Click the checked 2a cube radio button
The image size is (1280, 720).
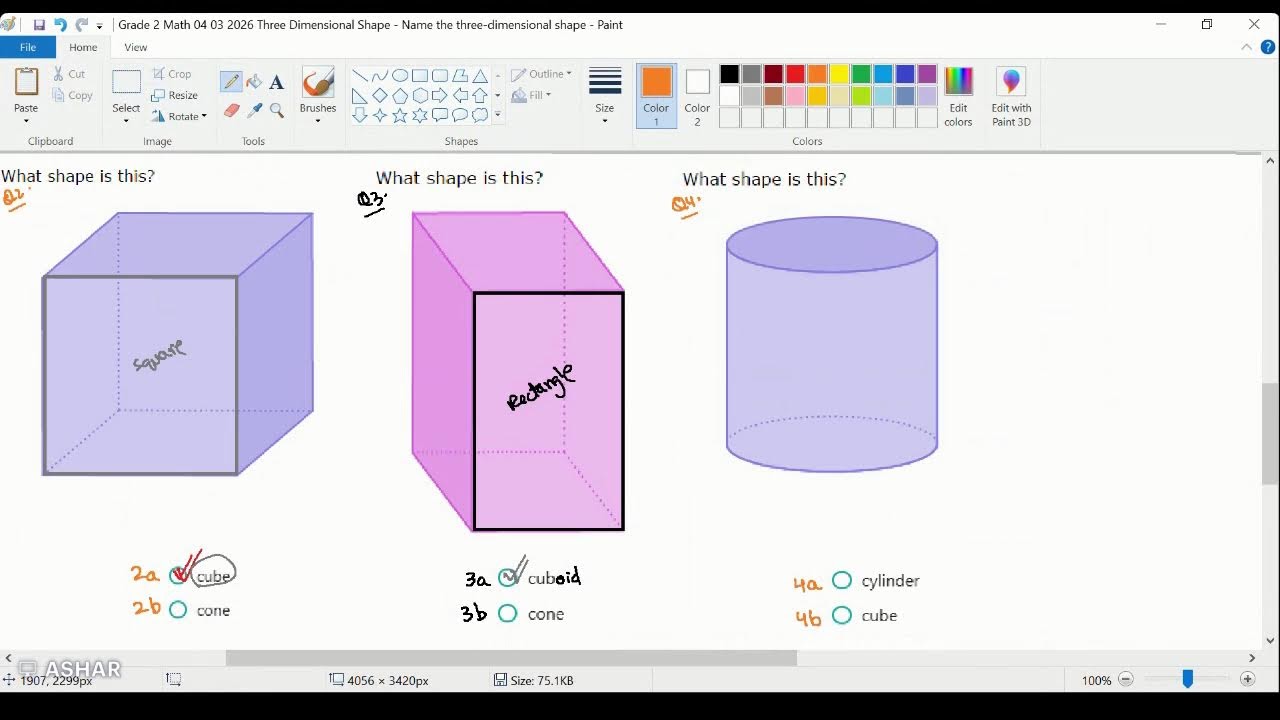179,574
